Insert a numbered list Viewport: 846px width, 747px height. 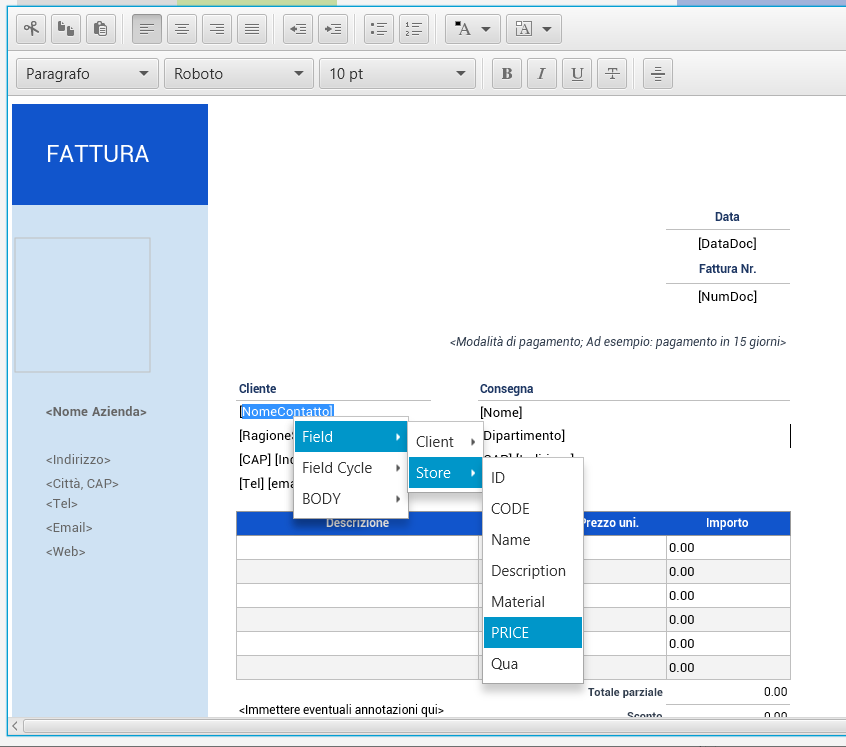[414, 29]
